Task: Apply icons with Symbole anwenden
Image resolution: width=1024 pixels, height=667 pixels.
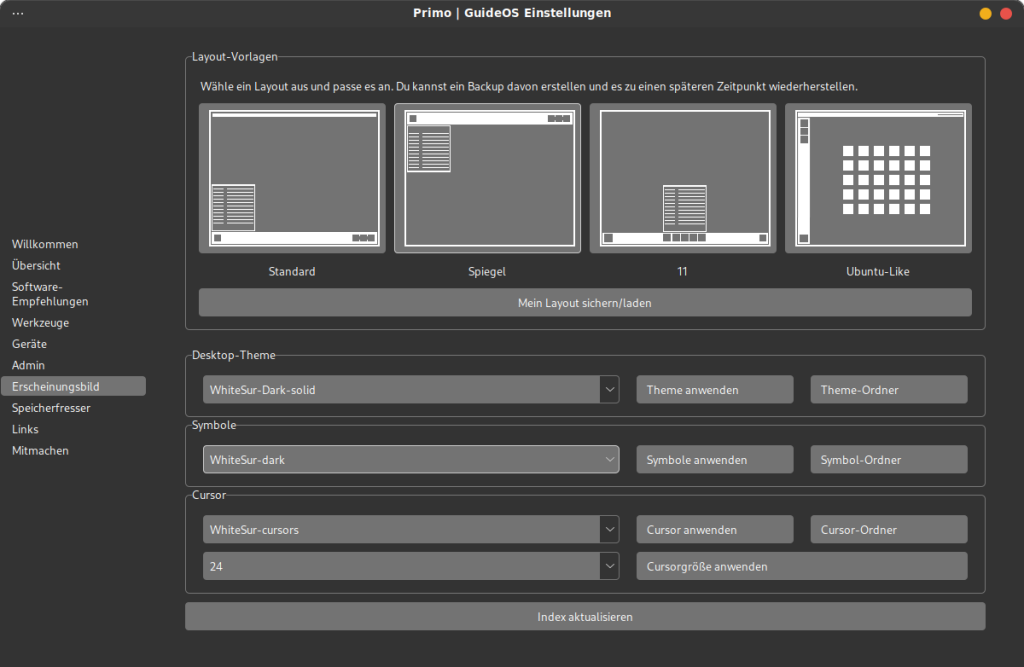Action: click(x=714, y=459)
